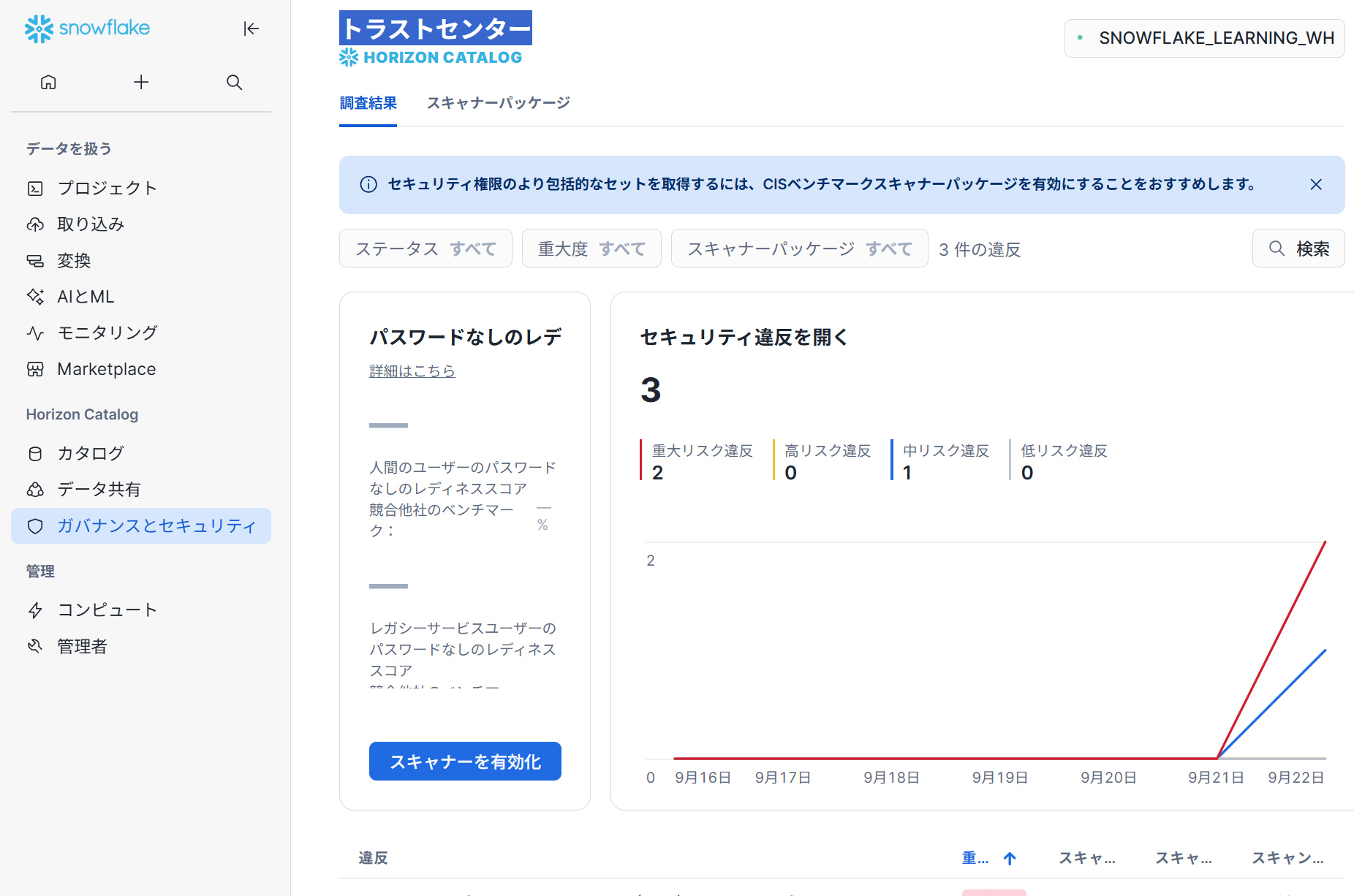
Task: Click スキャナーを有効化 button
Action: (465, 762)
